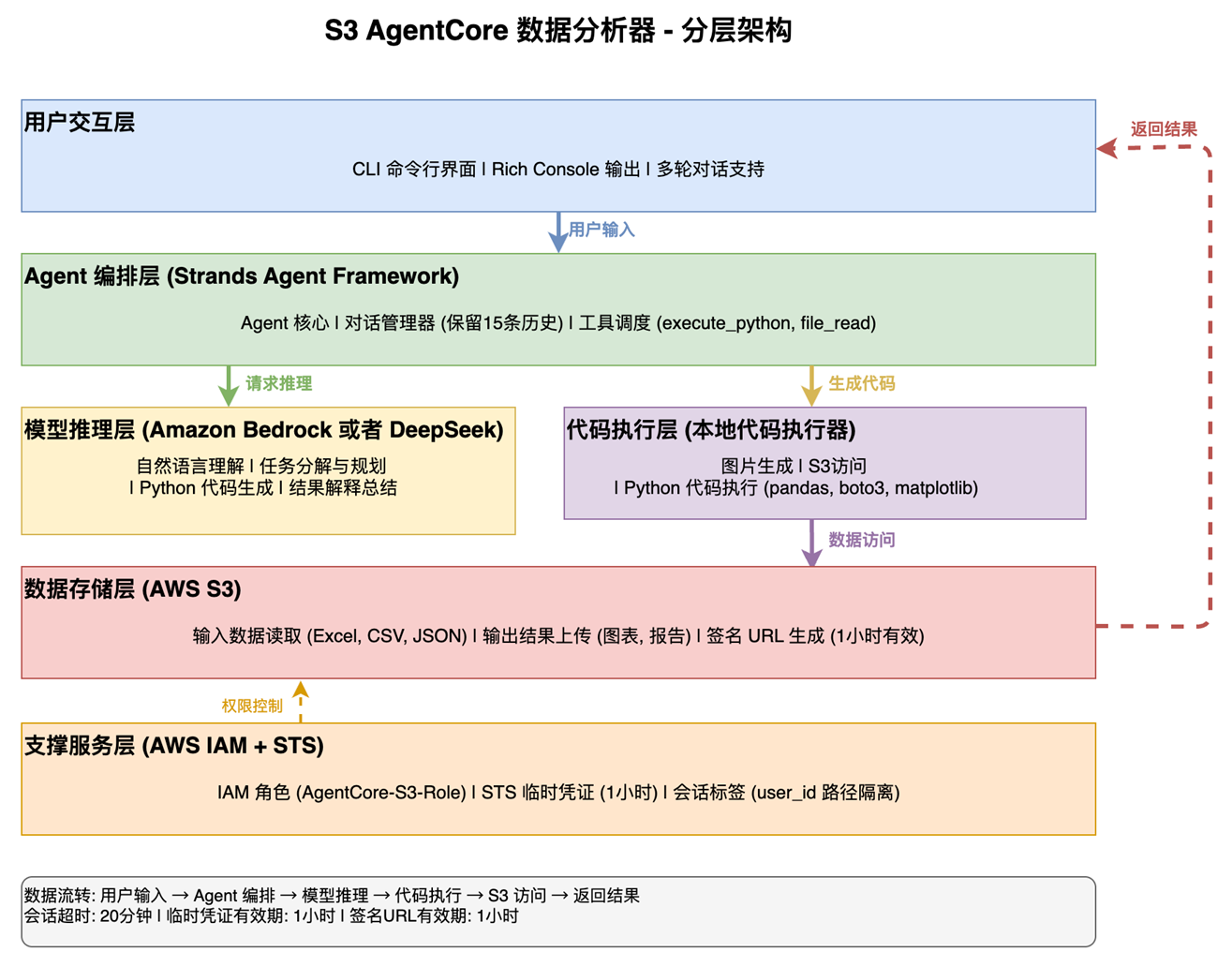1232x967 pixels.
Task: Select the "Agent 编排层 (Strands Agent Framework)" heading
Action: (x=242, y=276)
